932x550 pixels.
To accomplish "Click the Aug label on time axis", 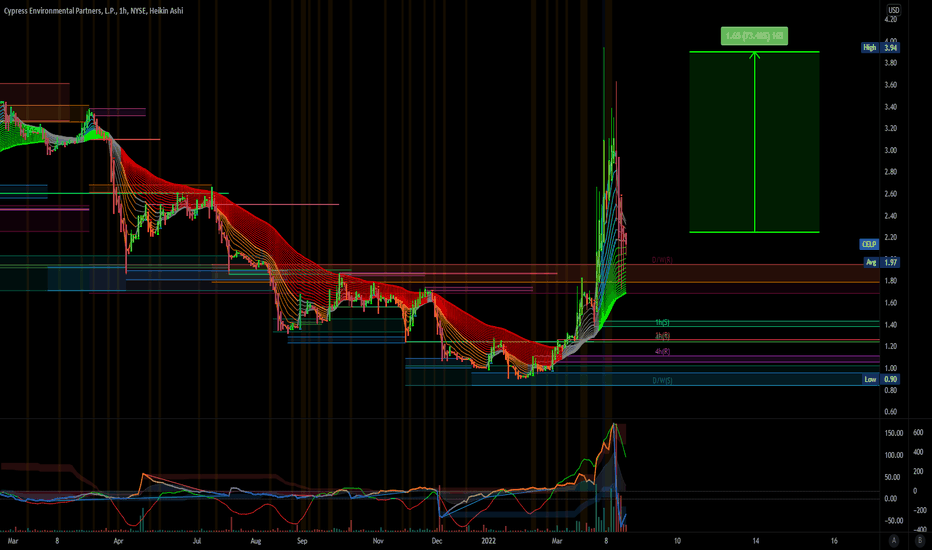I will pos(256,540).
